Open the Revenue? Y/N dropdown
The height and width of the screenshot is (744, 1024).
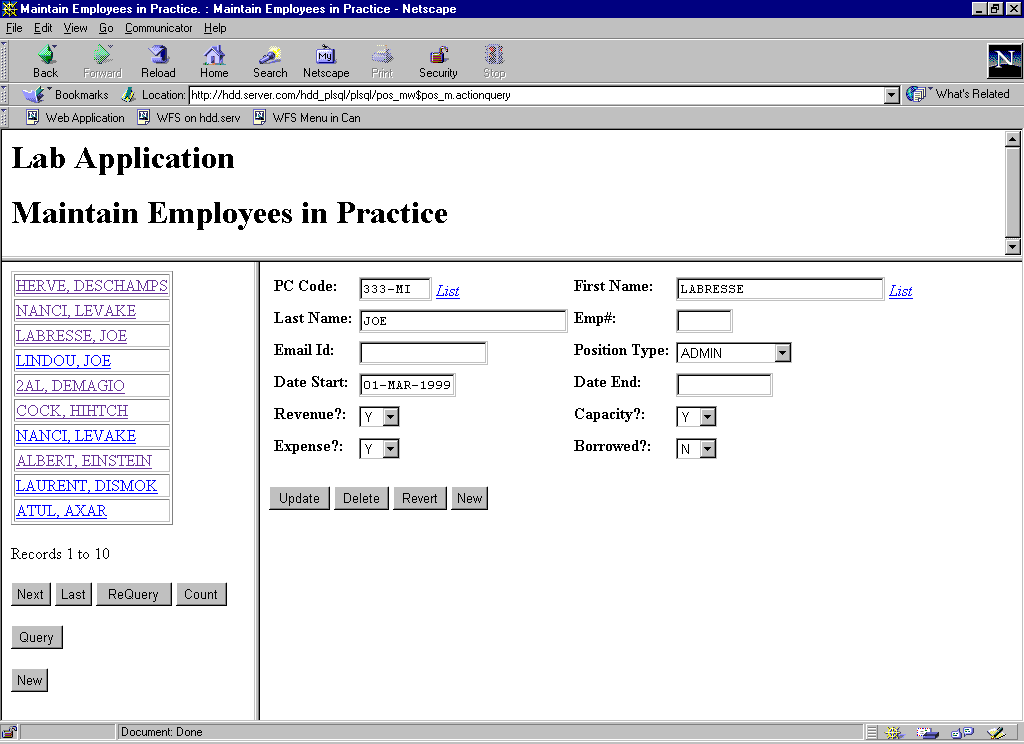point(390,417)
